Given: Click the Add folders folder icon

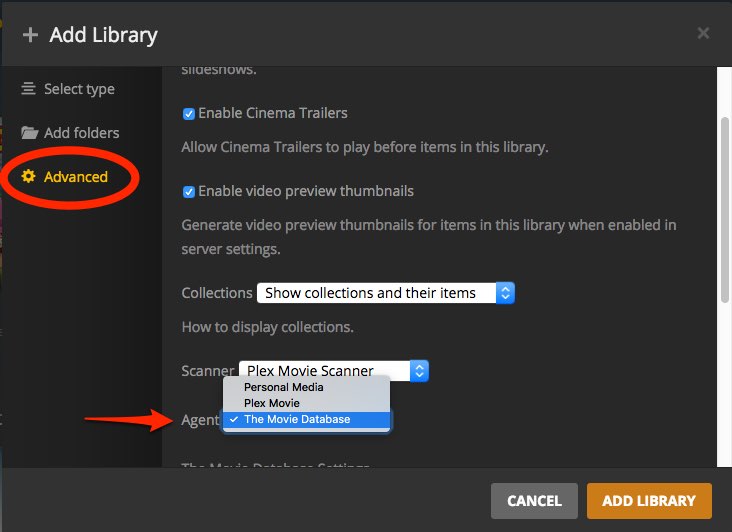Looking at the screenshot, I should [x=29, y=133].
